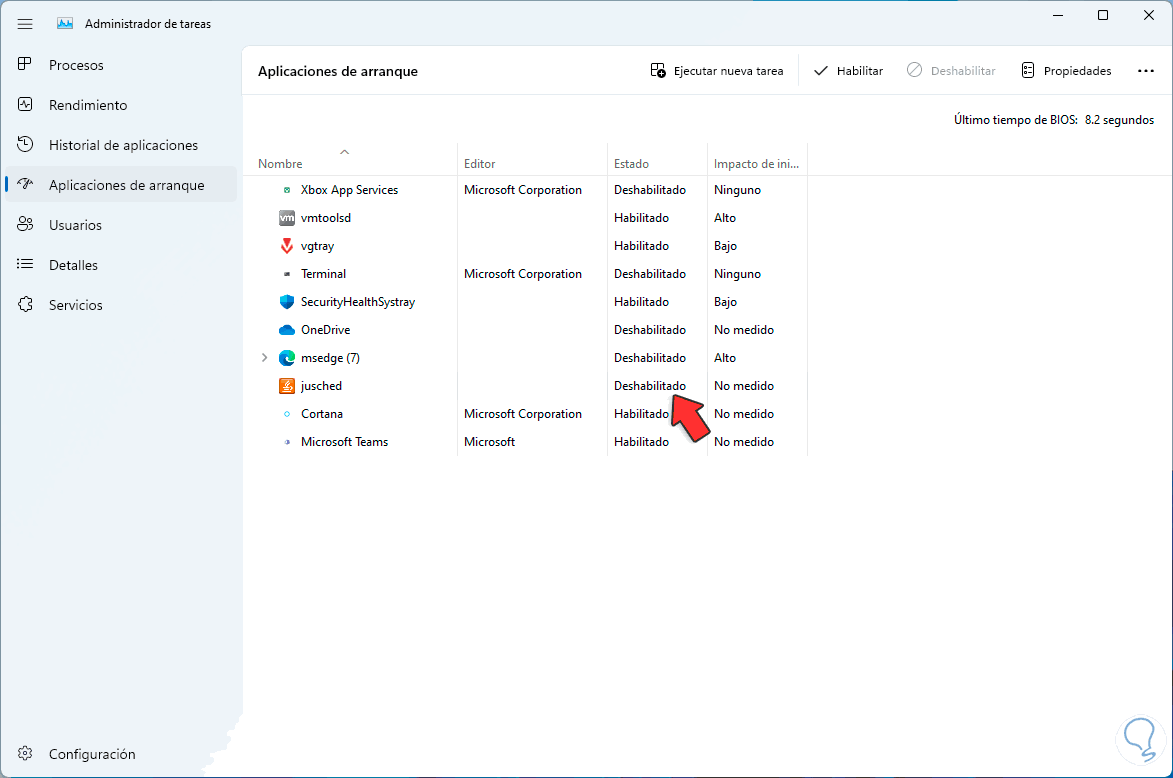Click Microsoft editor cell for Teams

coord(489,442)
